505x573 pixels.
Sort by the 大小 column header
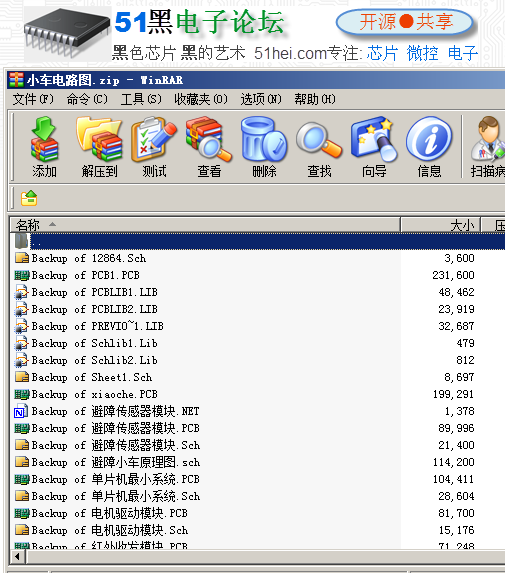pyautogui.click(x=441, y=225)
